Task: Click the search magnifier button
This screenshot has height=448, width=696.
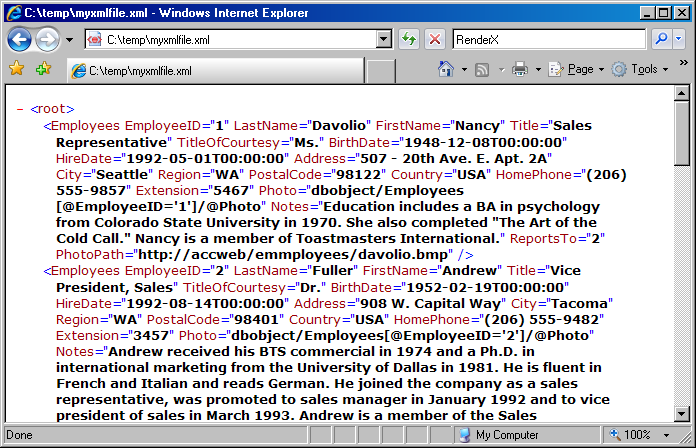Action: point(662,39)
